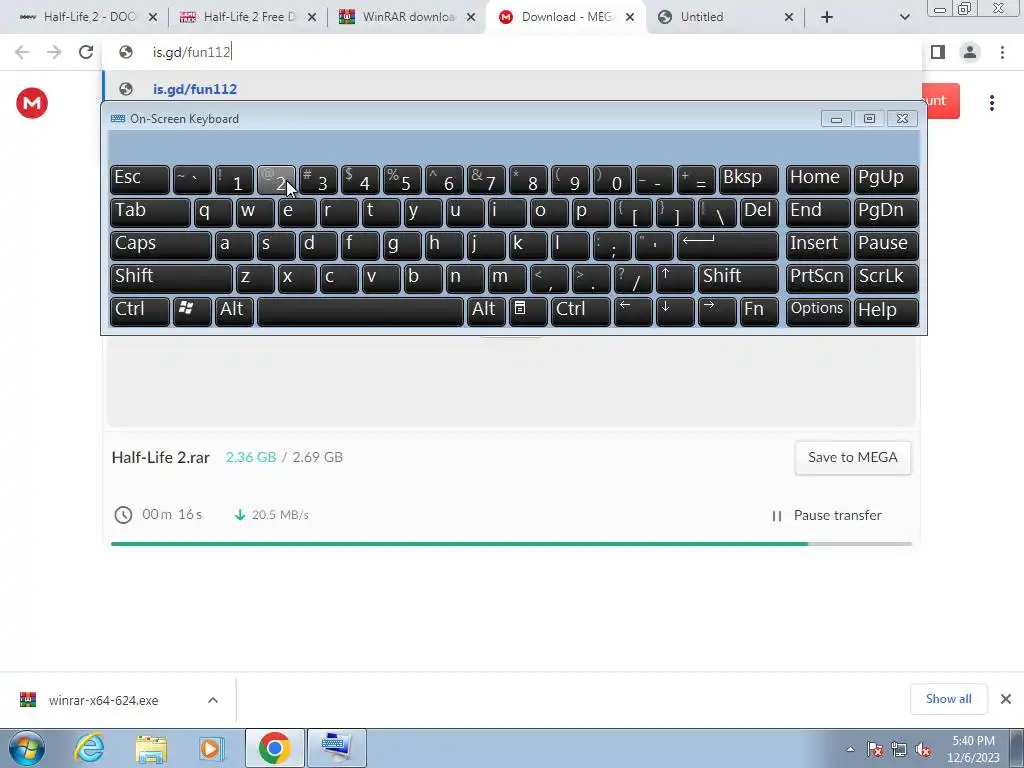Switch to Untitled tab
The width and height of the screenshot is (1024, 768).
pyautogui.click(x=725, y=17)
